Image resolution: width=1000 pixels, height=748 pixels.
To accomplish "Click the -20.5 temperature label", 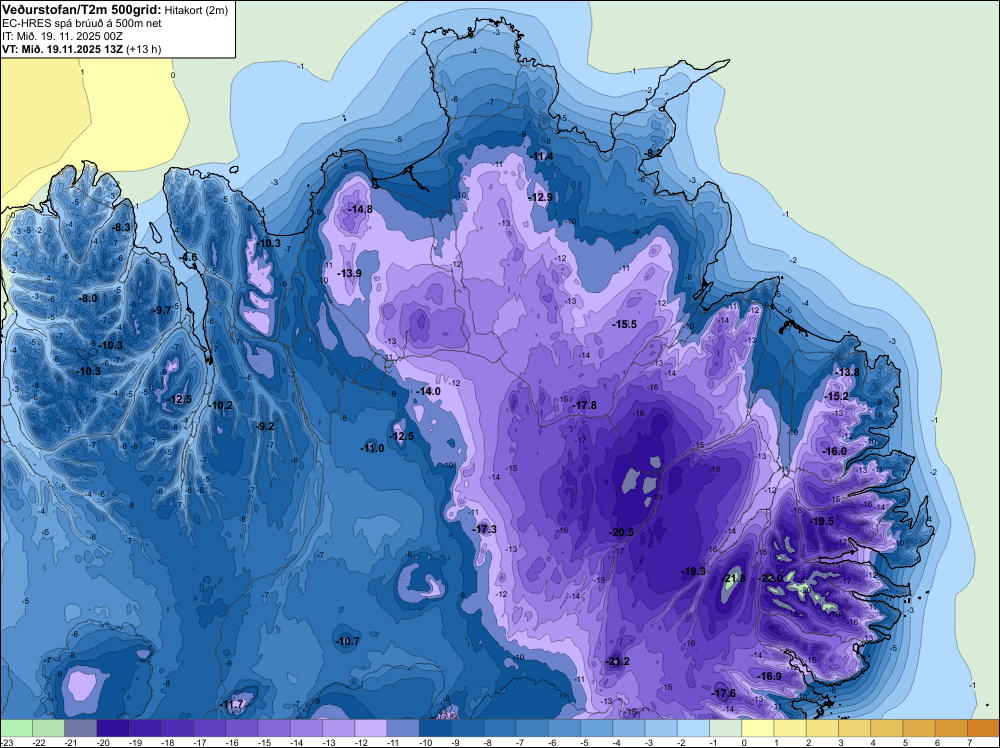I will pos(621,532).
